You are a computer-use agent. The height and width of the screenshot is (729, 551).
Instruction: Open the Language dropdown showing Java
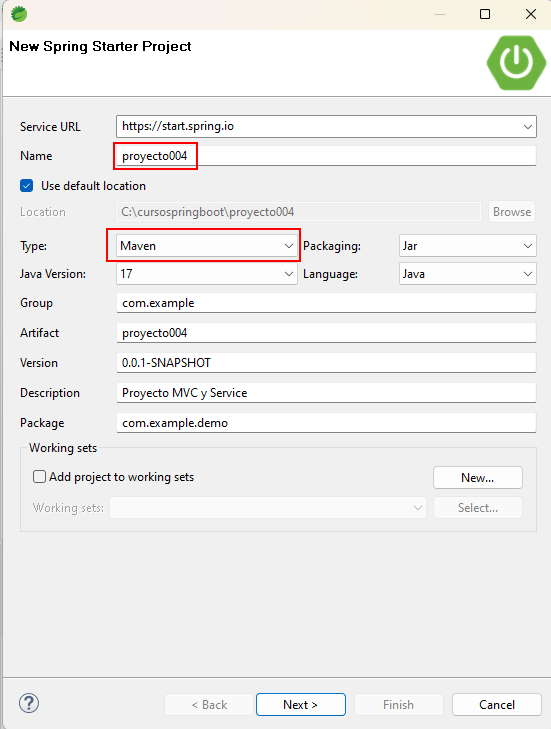point(467,274)
